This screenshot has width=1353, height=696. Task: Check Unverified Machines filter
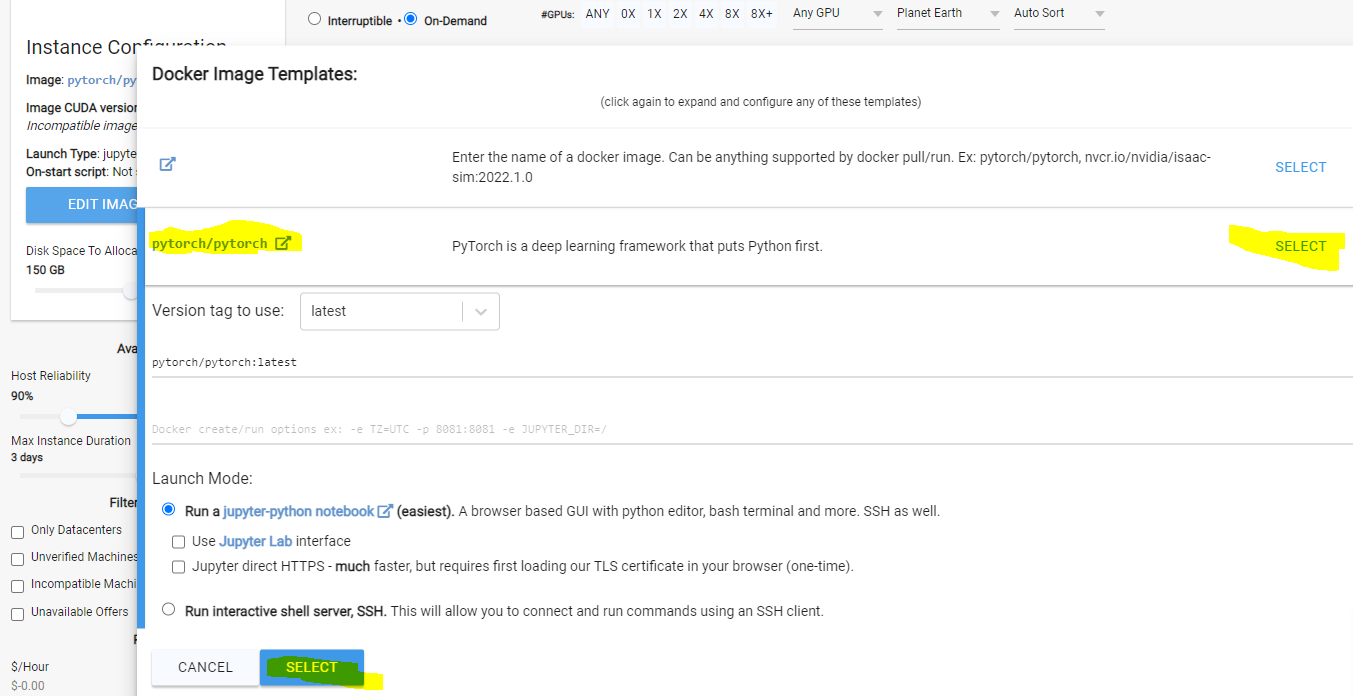click(x=17, y=559)
